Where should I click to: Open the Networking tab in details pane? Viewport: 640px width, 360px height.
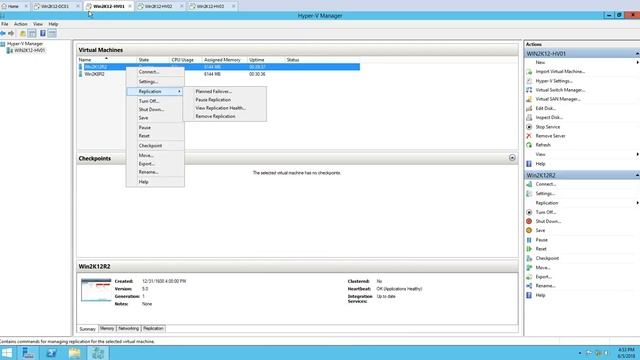[128, 329]
